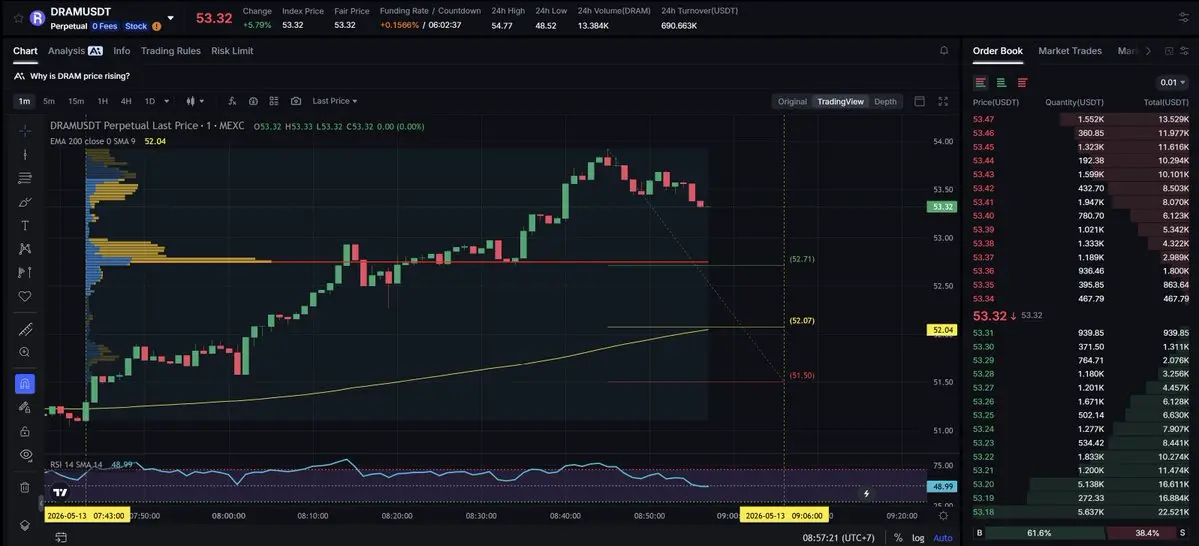This screenshot has height=546, width=1199.
Task: Toggle the magnet mode tool
Action: pos(24,384)
